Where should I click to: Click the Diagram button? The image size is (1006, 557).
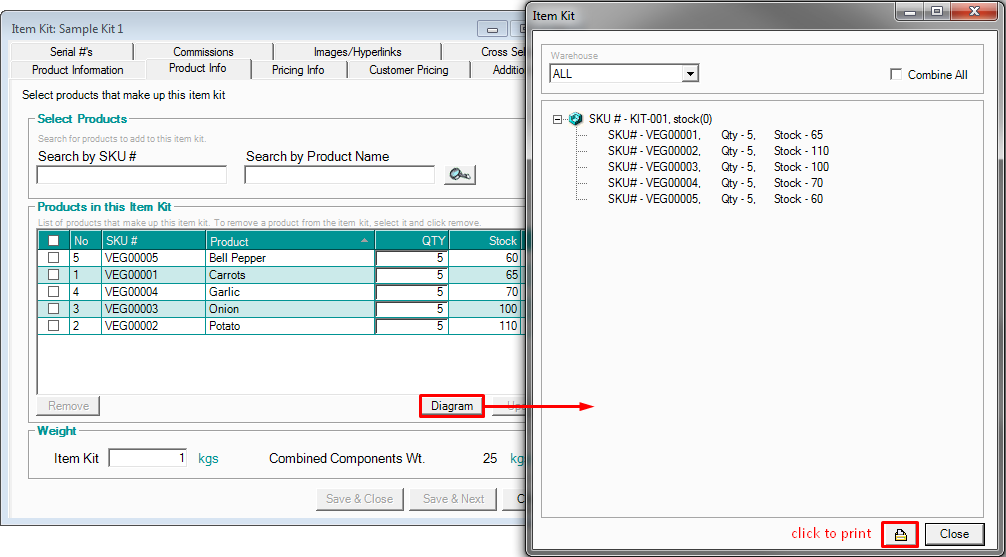(451, 406)
